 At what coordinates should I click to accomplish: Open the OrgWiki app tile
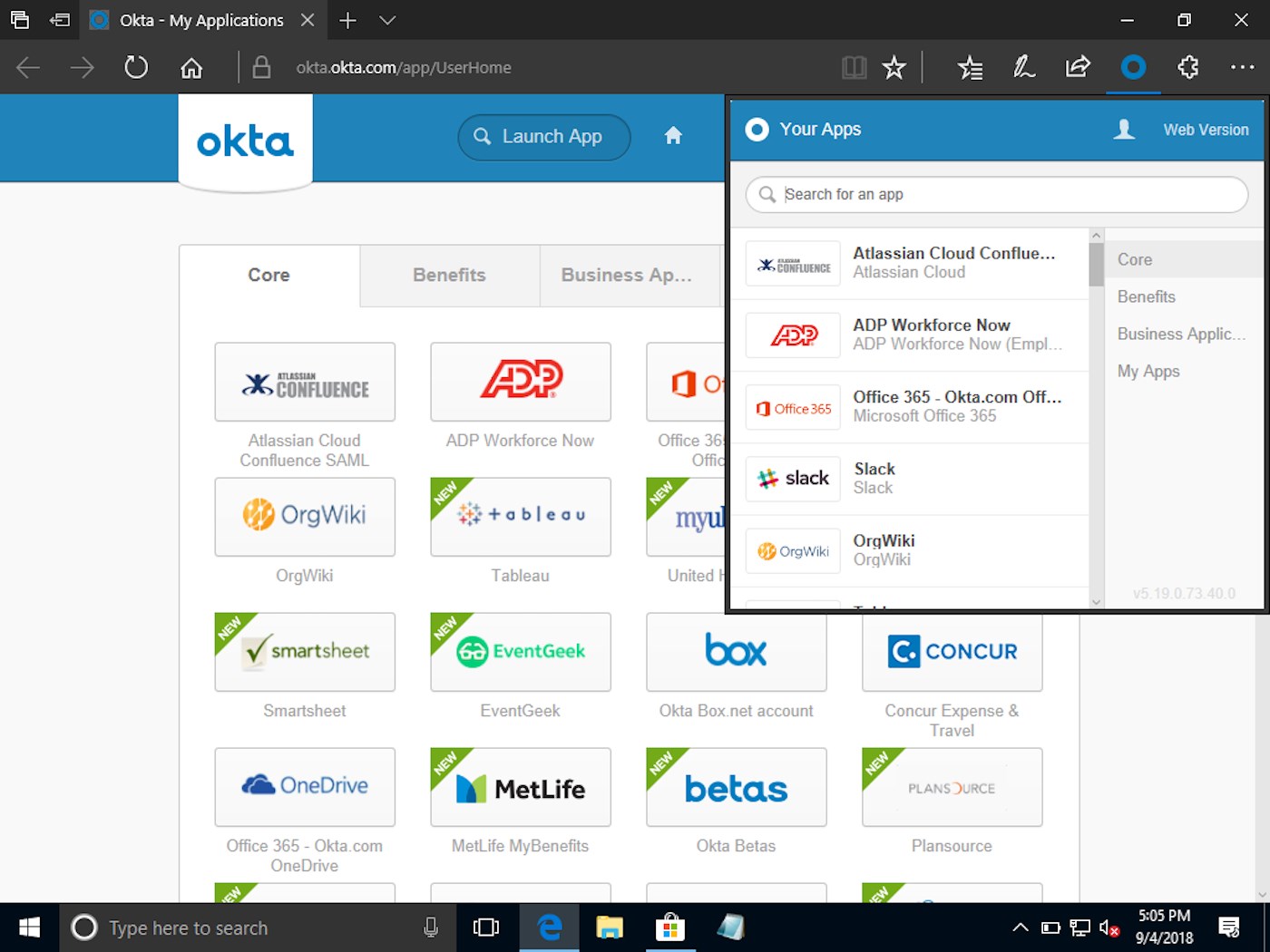[x=305, y=517]
